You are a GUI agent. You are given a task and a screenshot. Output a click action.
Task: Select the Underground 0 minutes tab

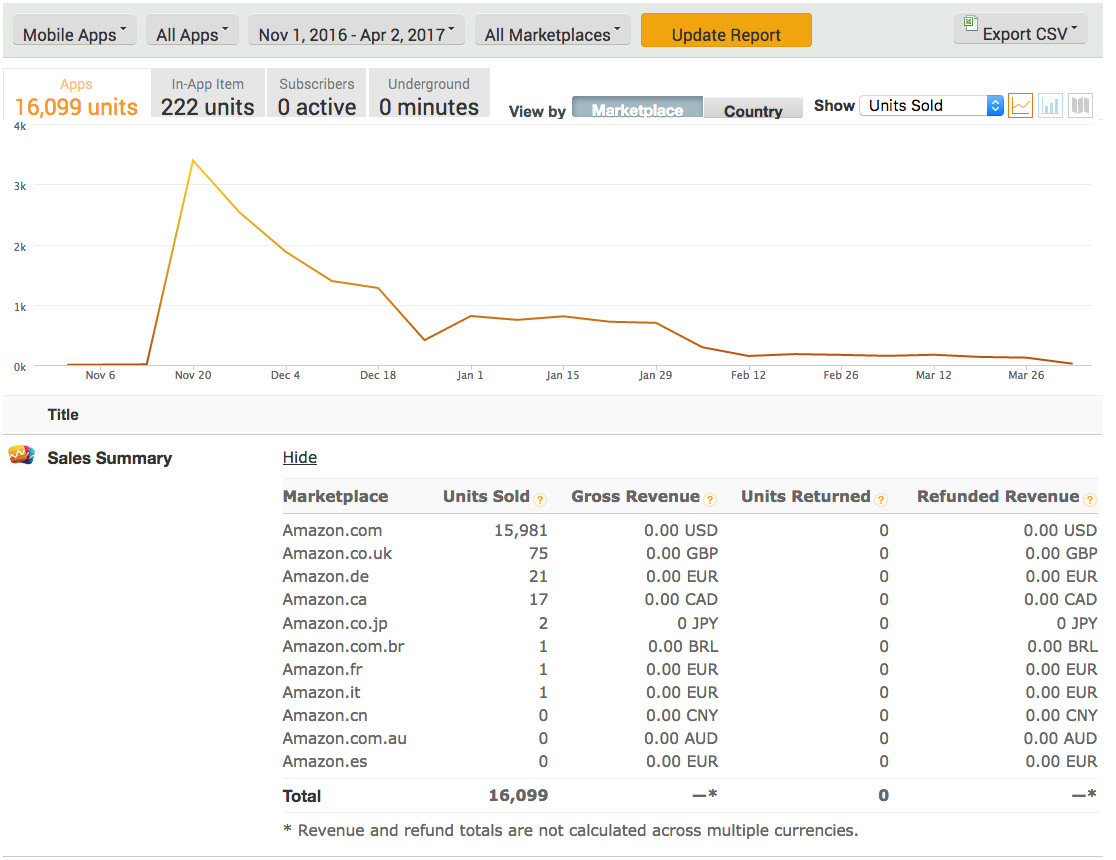[429, 95]
